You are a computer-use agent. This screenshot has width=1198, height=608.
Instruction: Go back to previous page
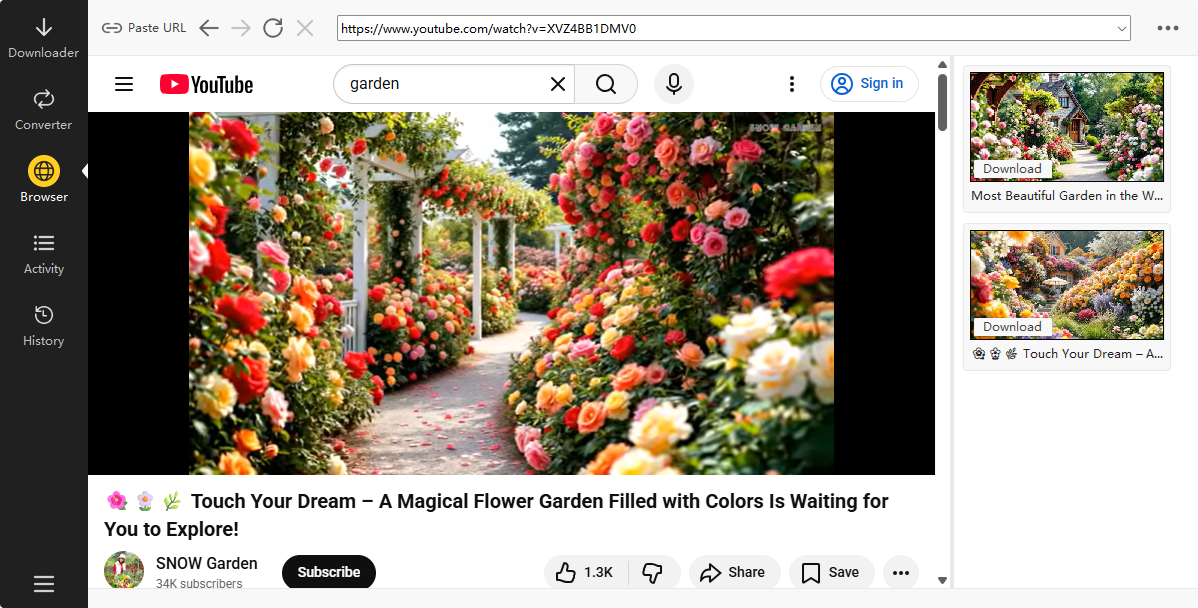pos(209,28)
